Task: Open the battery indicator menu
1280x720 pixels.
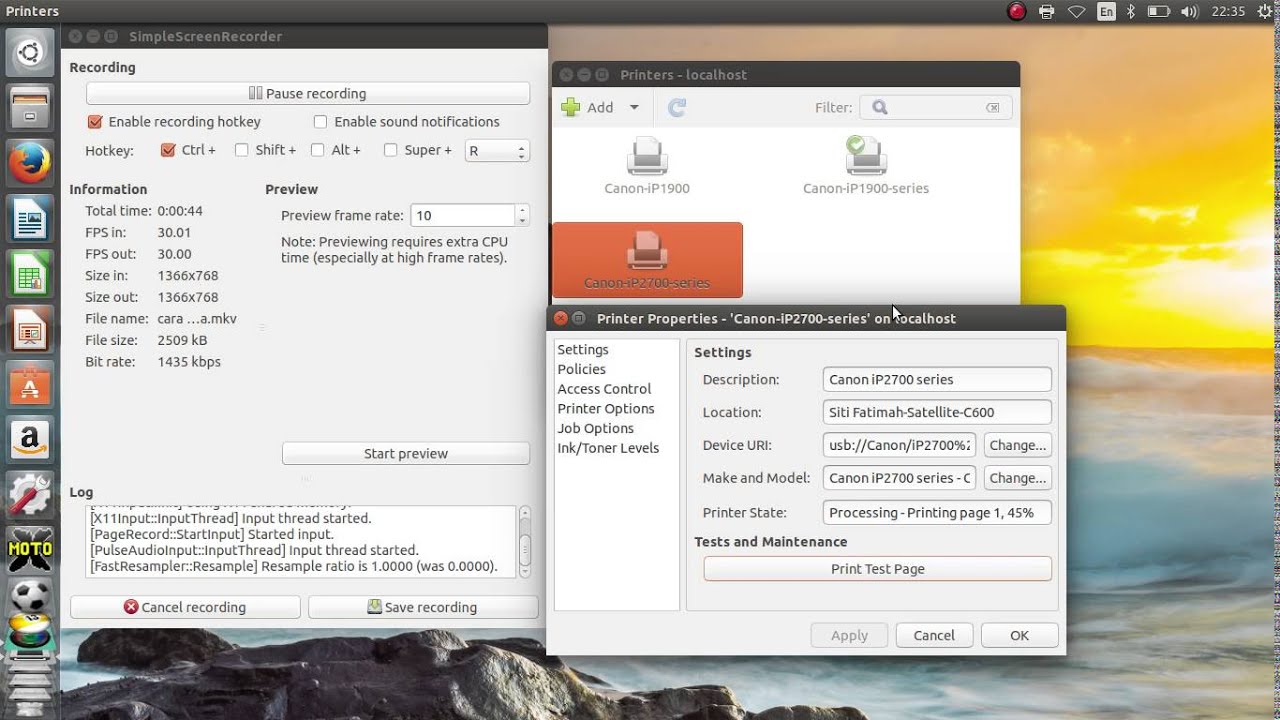Action: pos(1158,12)
